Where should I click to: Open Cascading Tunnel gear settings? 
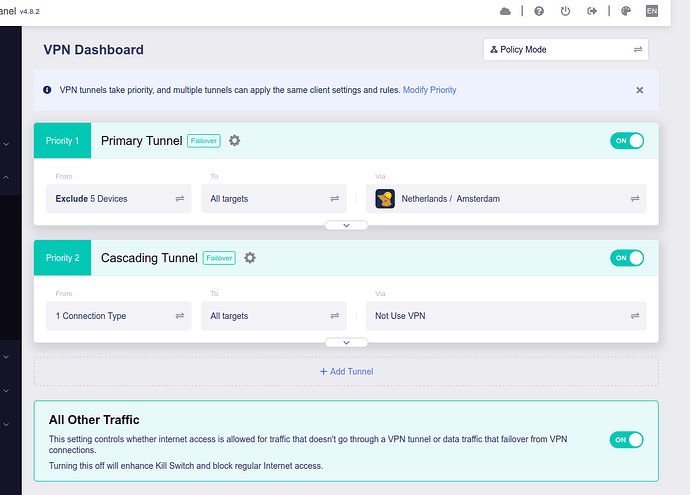(250, 258)
